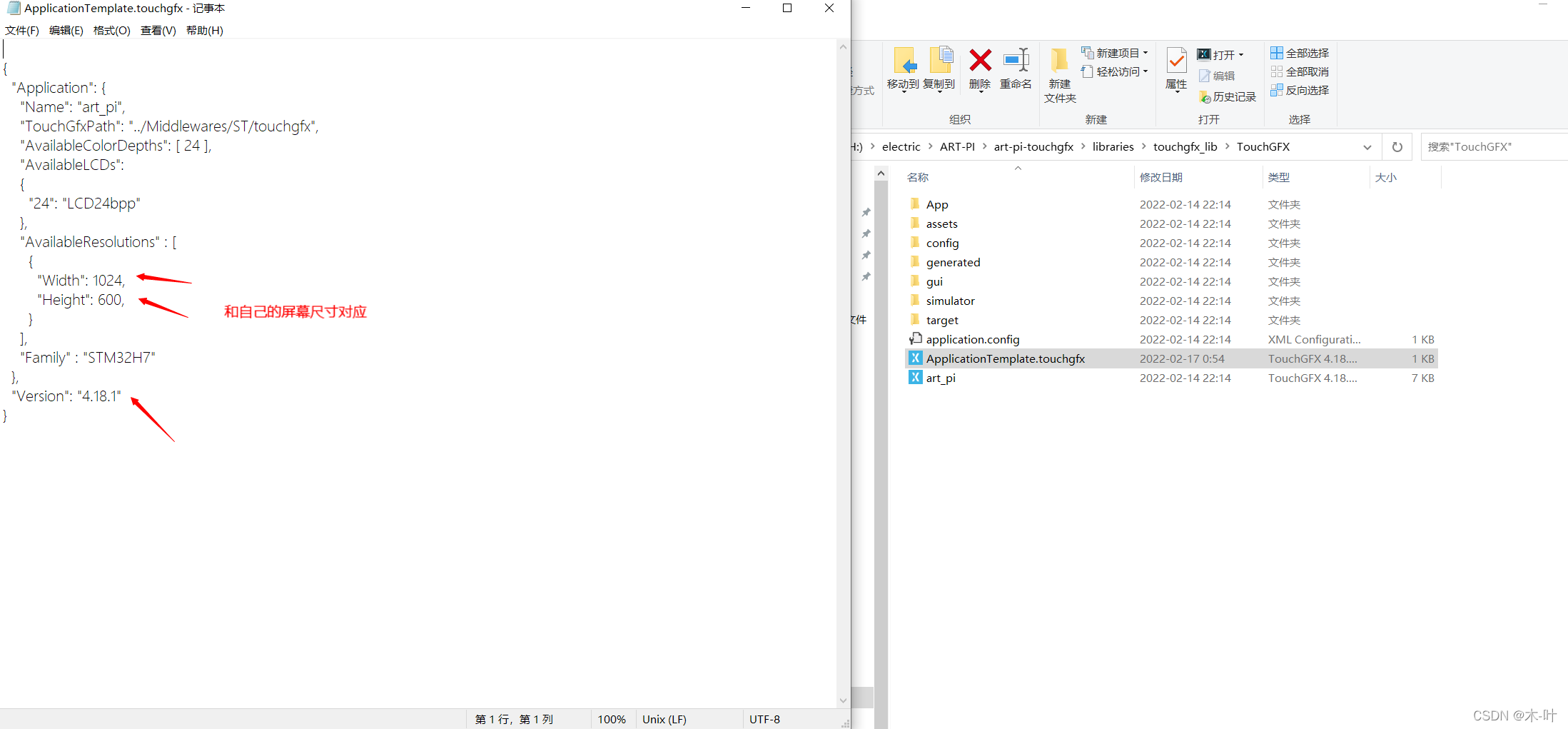Click Invert selection in ribbon
The image size is (1568, 729).
click(x=1300, y=90)
